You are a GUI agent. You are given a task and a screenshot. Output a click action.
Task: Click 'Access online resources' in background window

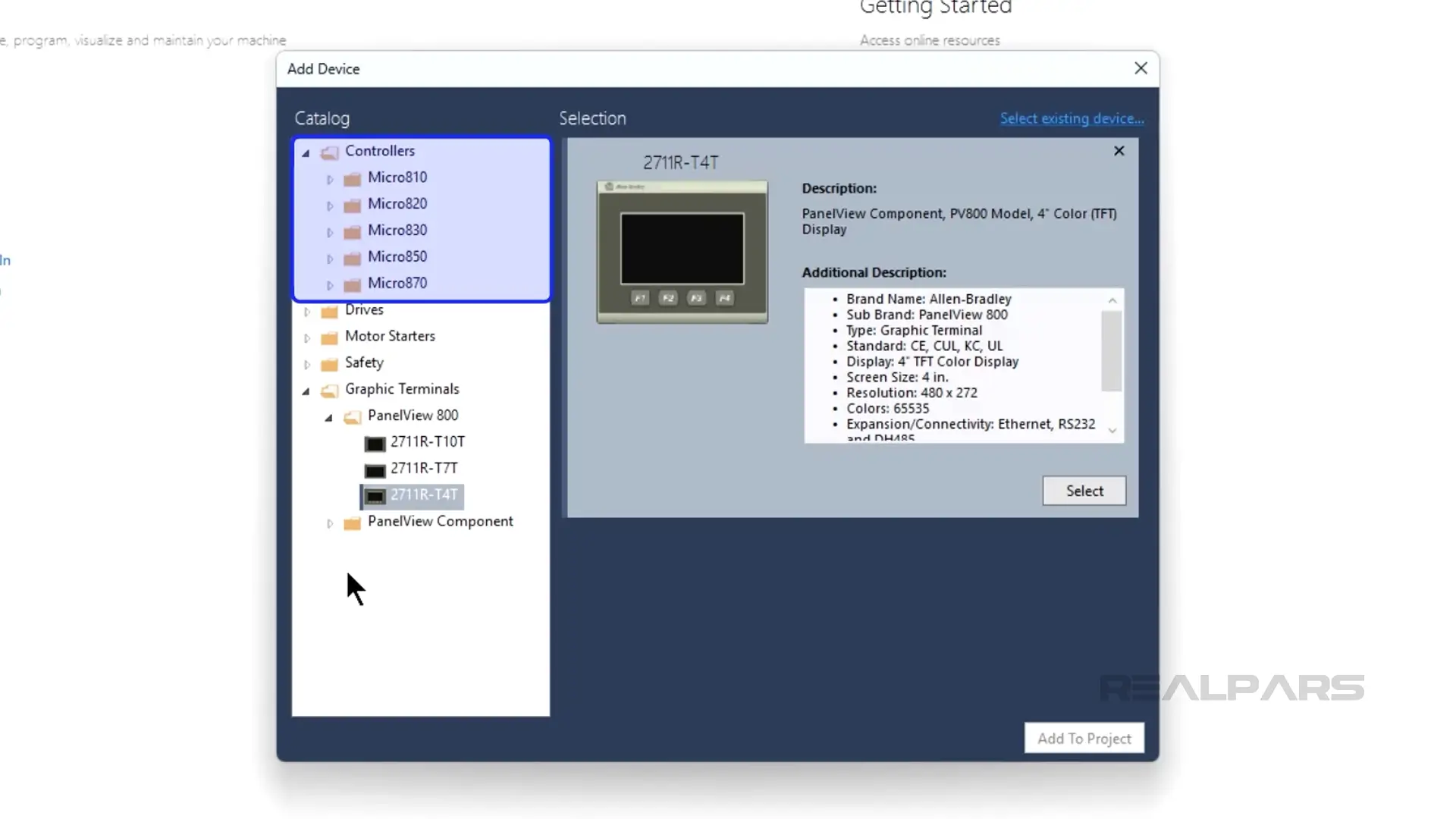click(x=930, y=40)
